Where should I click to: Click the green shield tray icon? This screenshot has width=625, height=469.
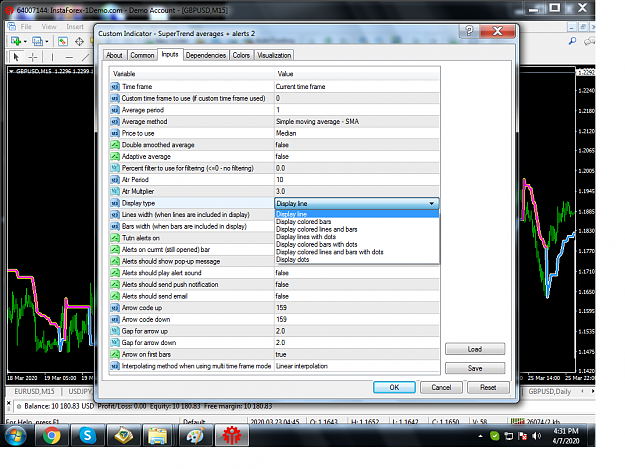(495, 436)
